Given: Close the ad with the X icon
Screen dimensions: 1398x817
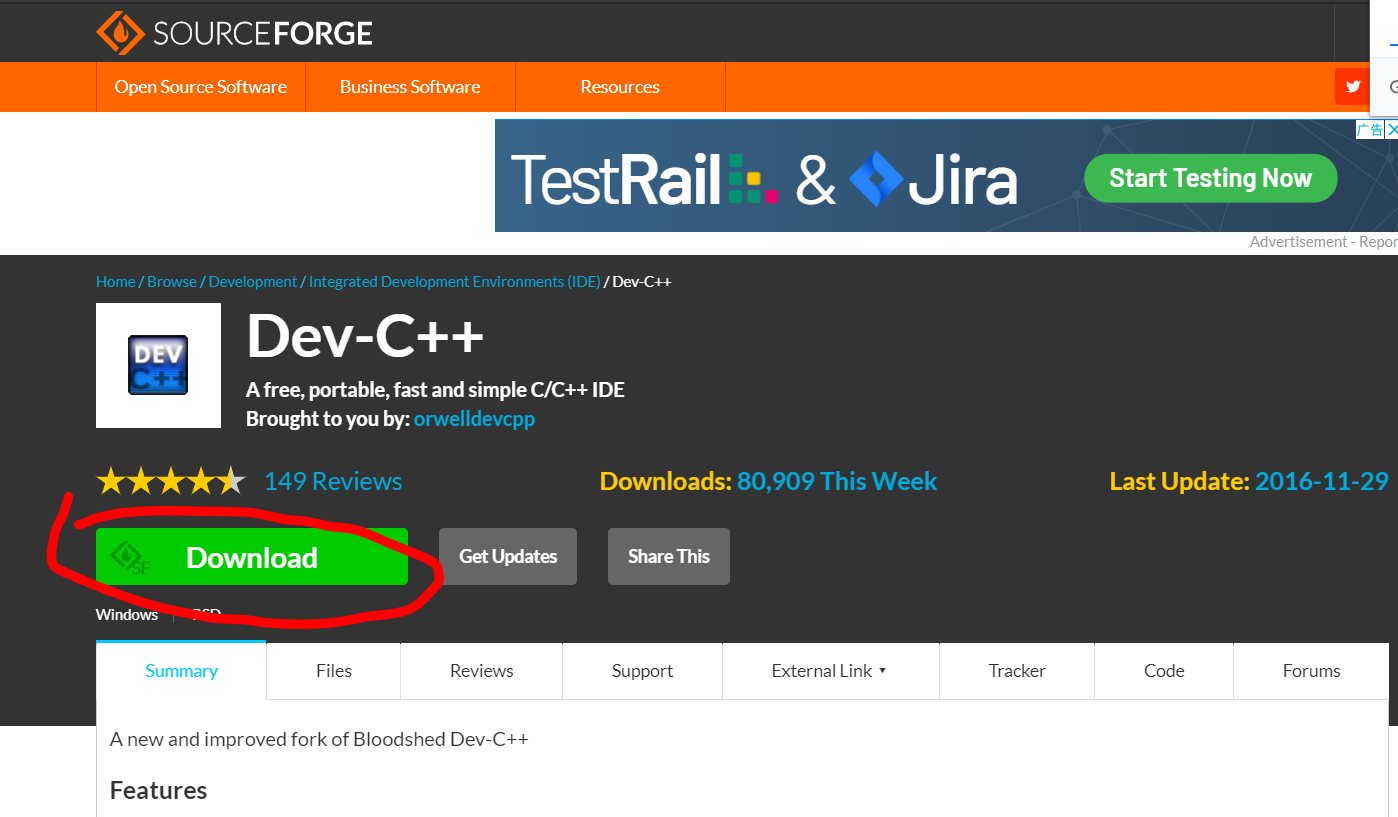Looking at the screenshot, I should [x=1391, y=129].
